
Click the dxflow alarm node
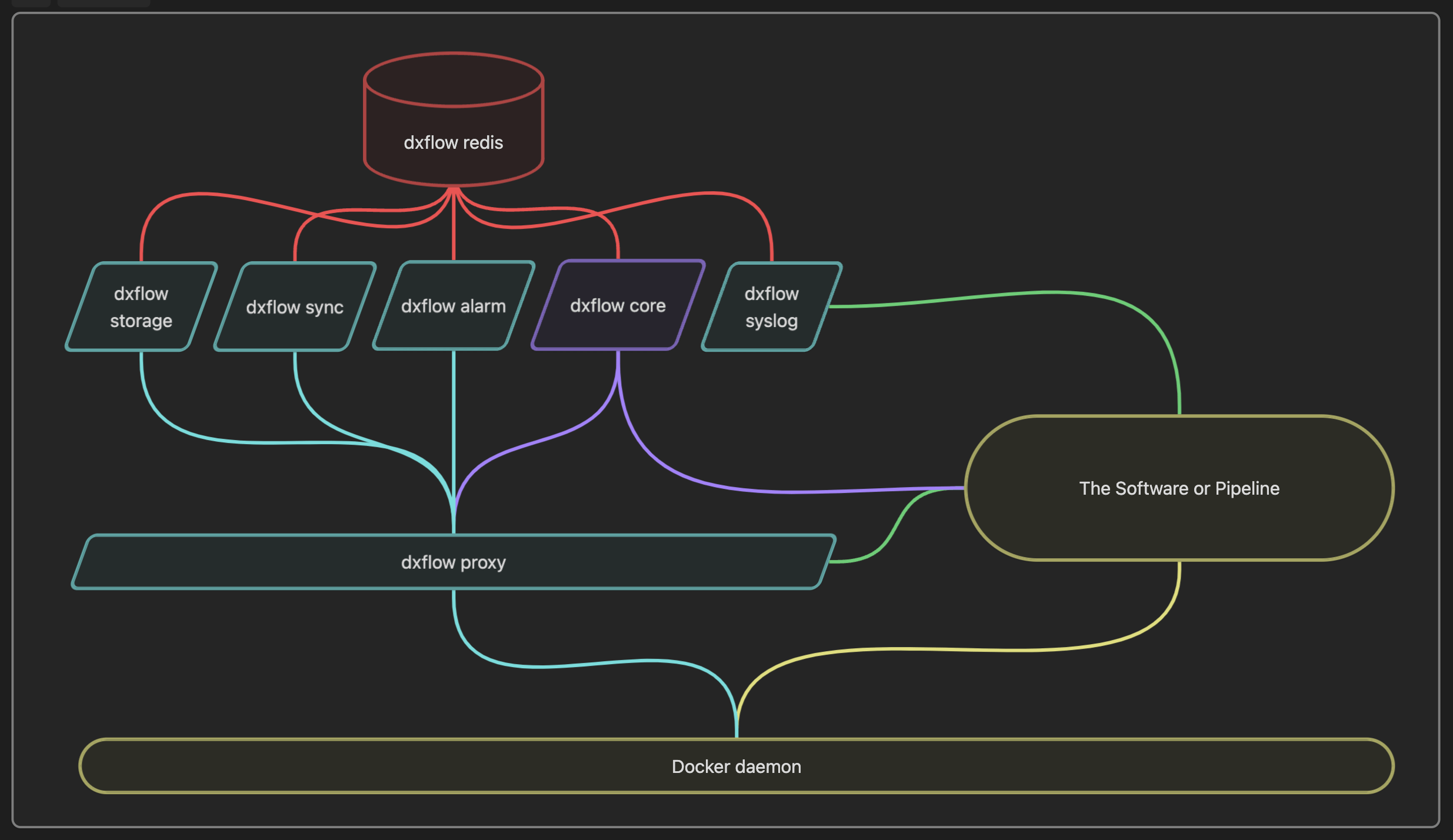point(454,305)
